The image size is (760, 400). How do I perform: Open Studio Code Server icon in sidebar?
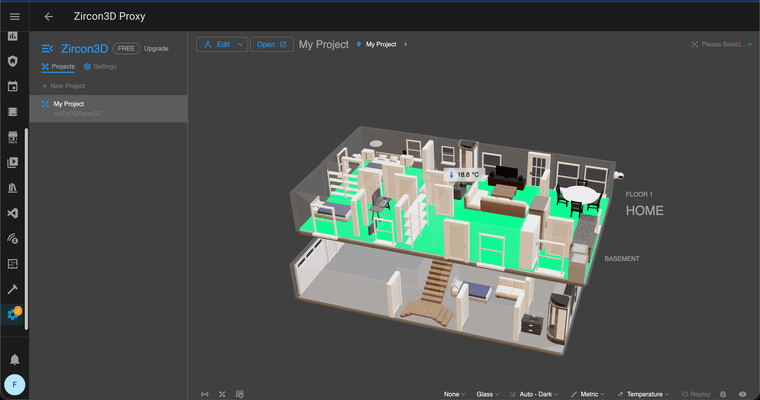pyautogui.click(x=13, y=213)
